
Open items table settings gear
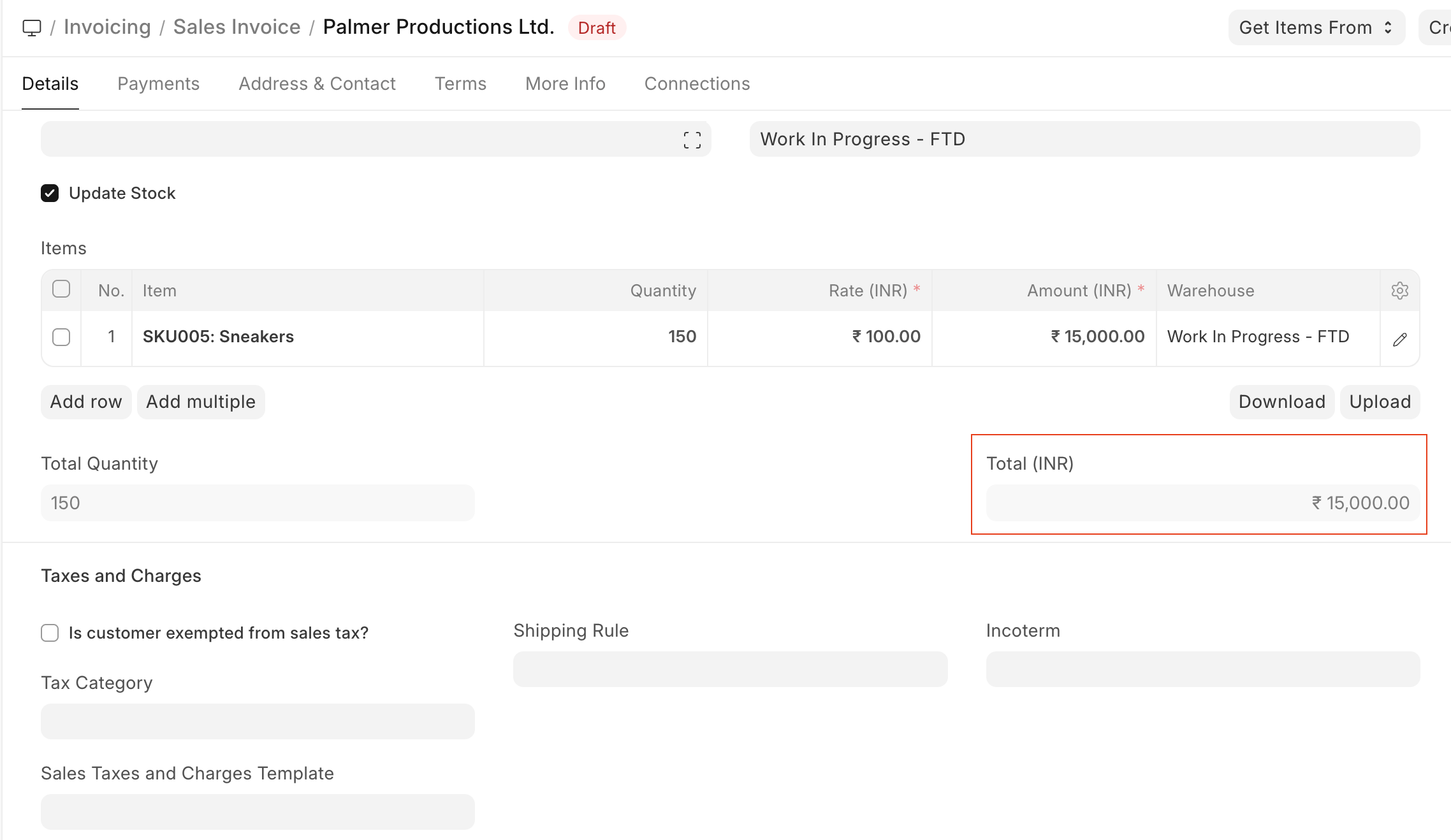tap(1399, 291)
